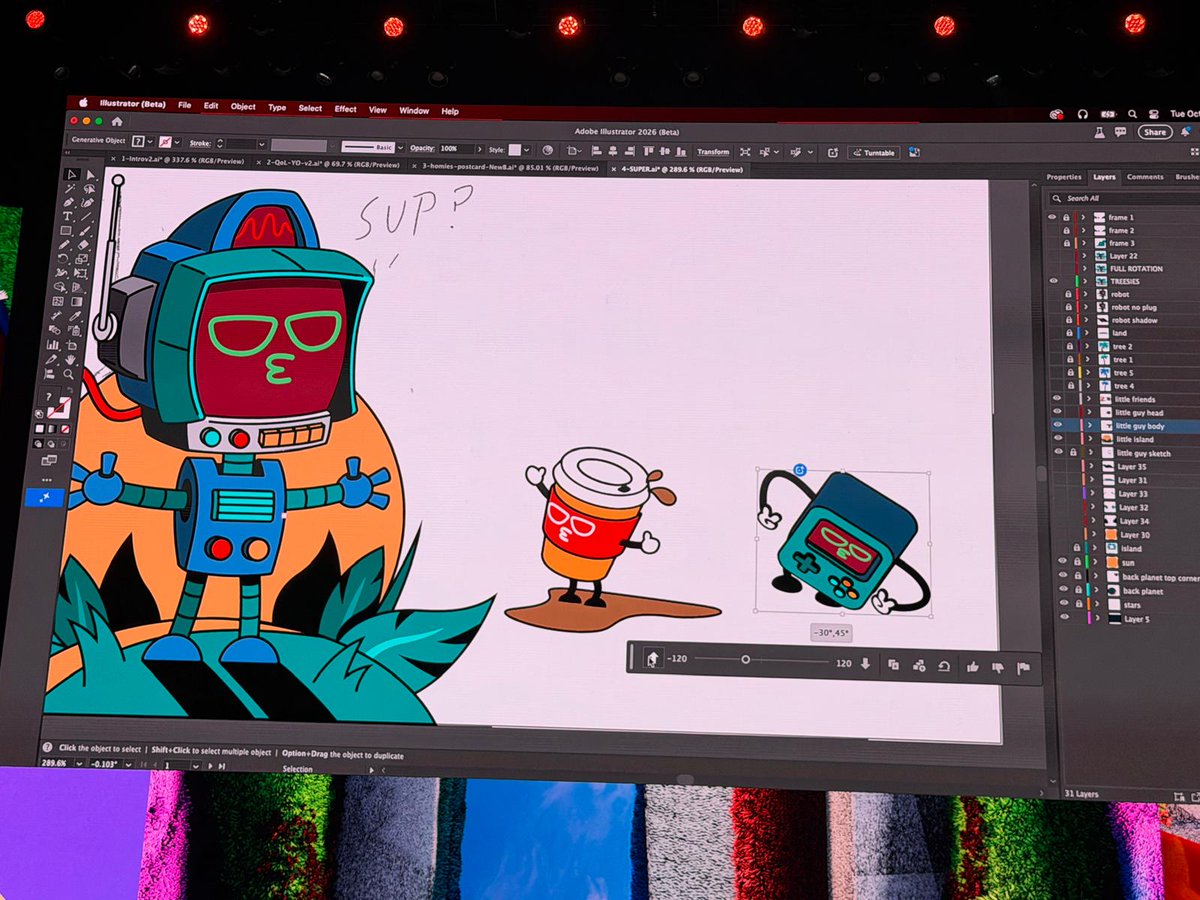
Task: Click the generative badge on selected object
Action: (799, 469)
